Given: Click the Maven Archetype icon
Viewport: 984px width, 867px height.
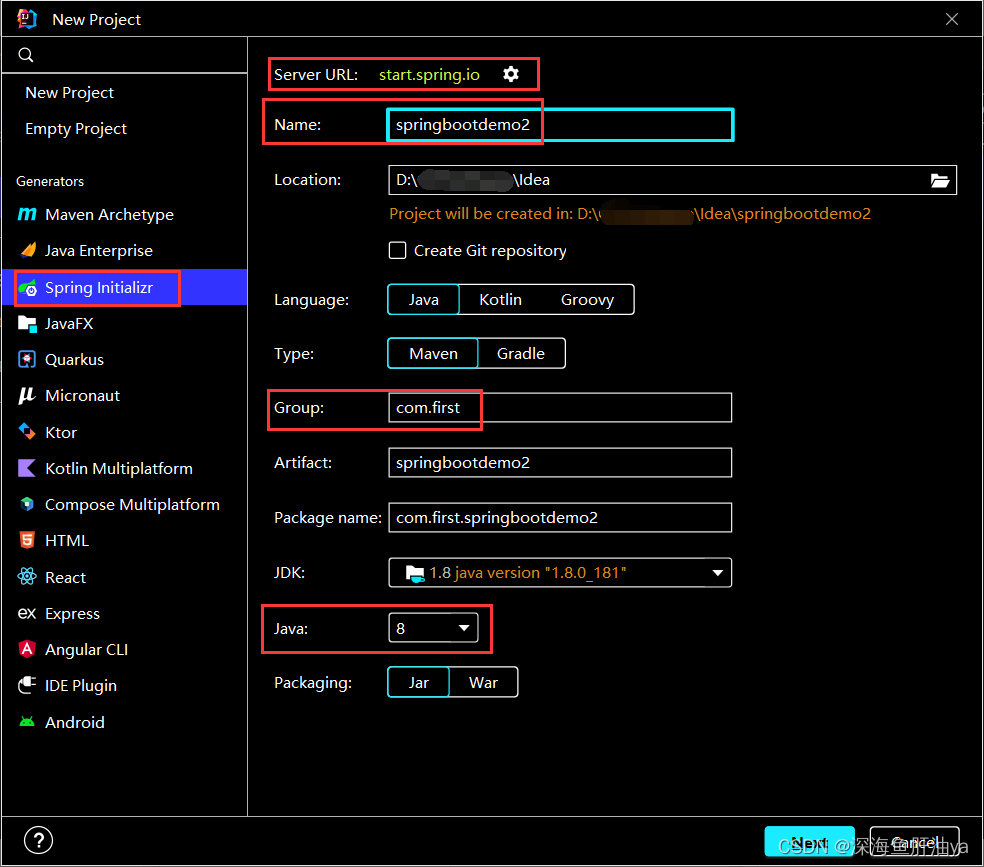Looking at the screenshot, I should [27, 215].
